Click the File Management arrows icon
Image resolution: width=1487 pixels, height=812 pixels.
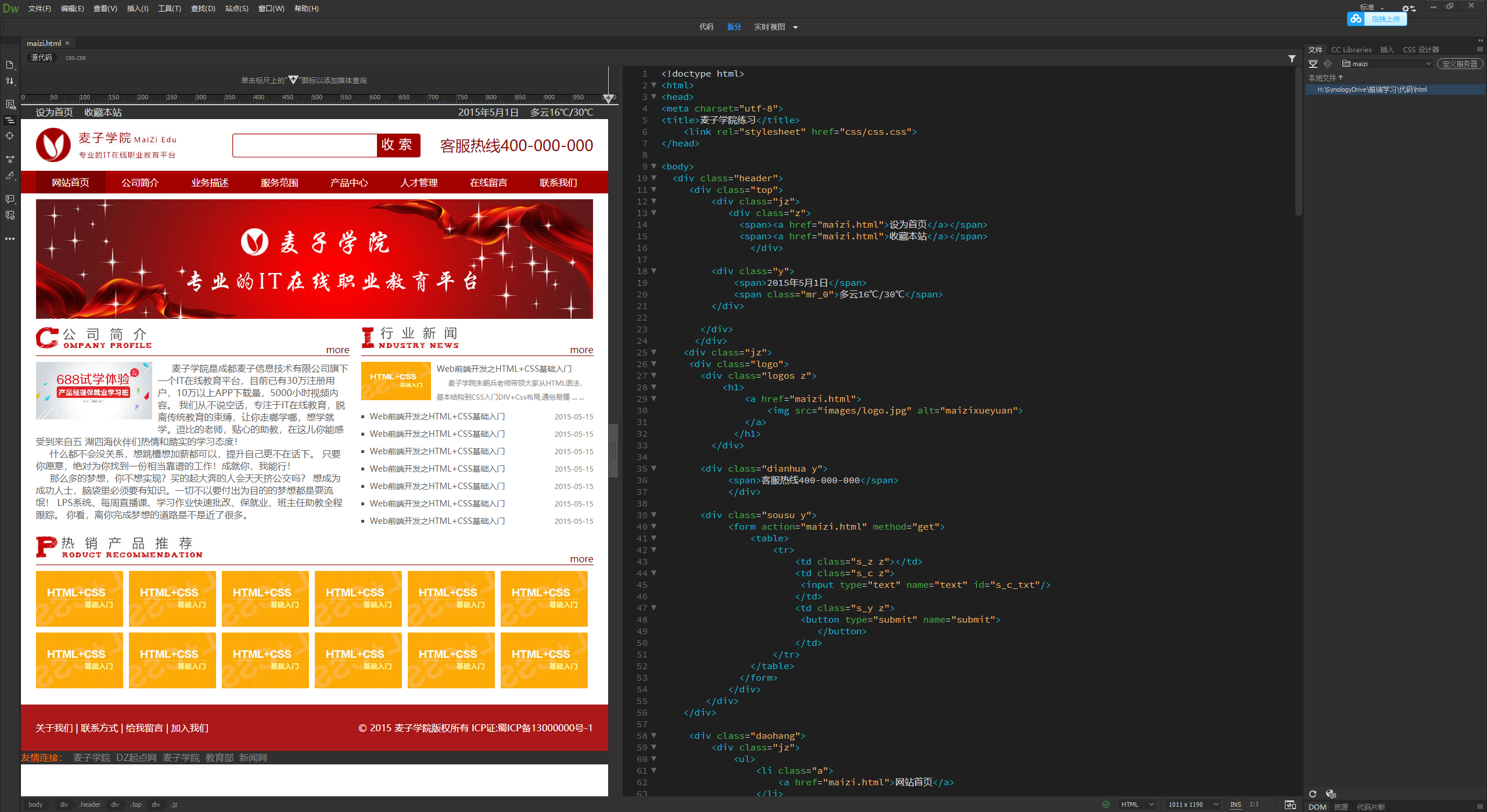(x=10, y=81)
